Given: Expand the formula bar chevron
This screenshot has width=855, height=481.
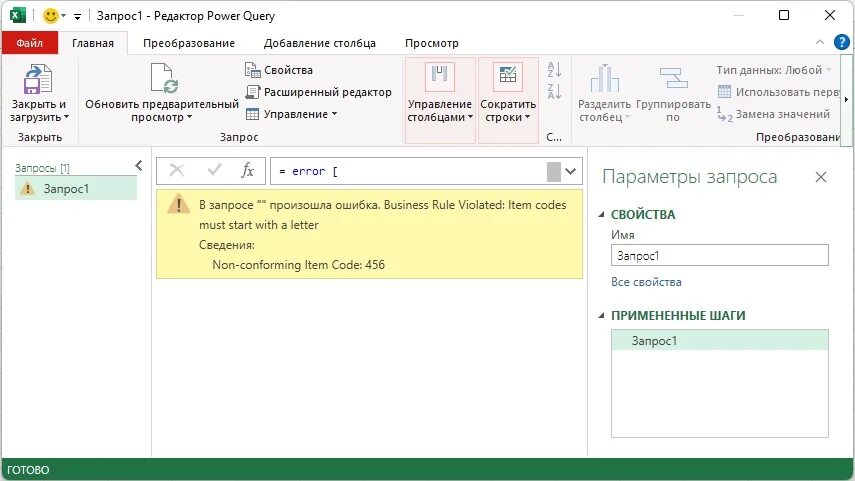Looking at the screenshot, I should (x=571, y=171).
